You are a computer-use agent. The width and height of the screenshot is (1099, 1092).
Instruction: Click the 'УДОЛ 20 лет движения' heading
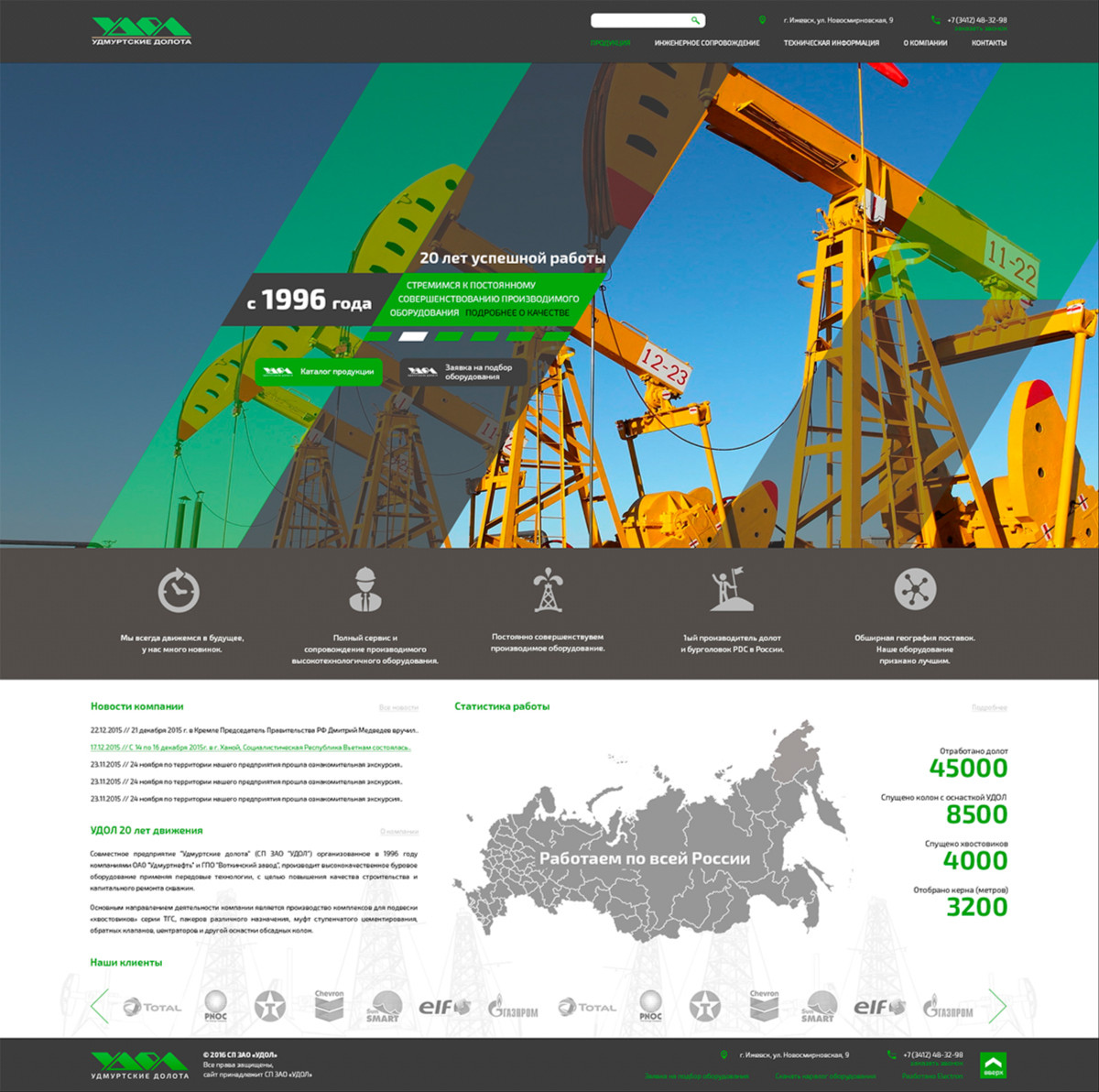click(x=147, y=830)
